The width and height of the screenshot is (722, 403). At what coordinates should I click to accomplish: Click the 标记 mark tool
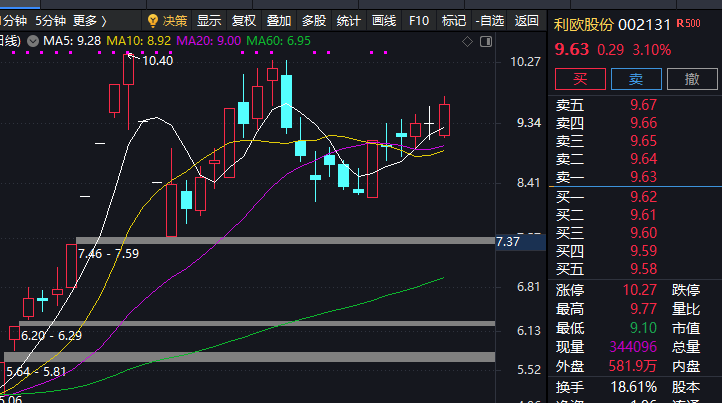click(454, 21)
